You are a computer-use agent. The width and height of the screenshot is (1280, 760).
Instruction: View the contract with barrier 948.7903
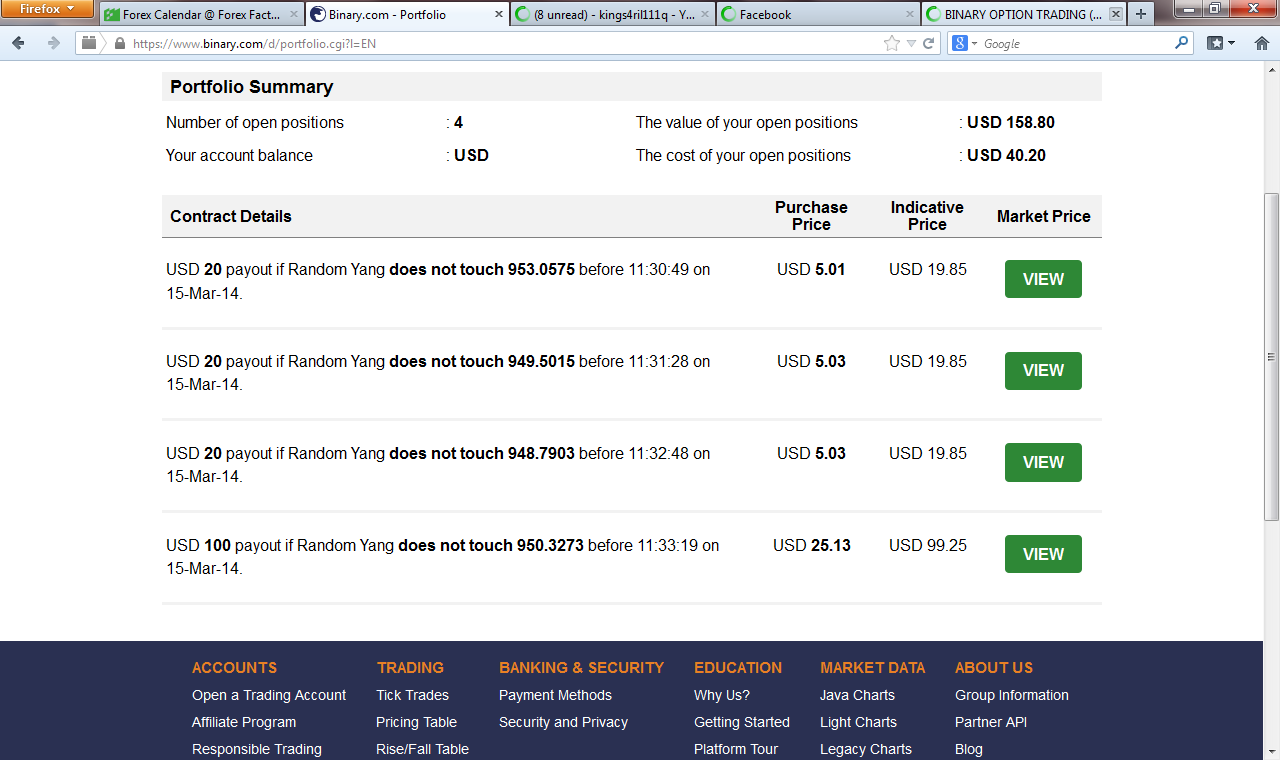tap(1043, 463)
